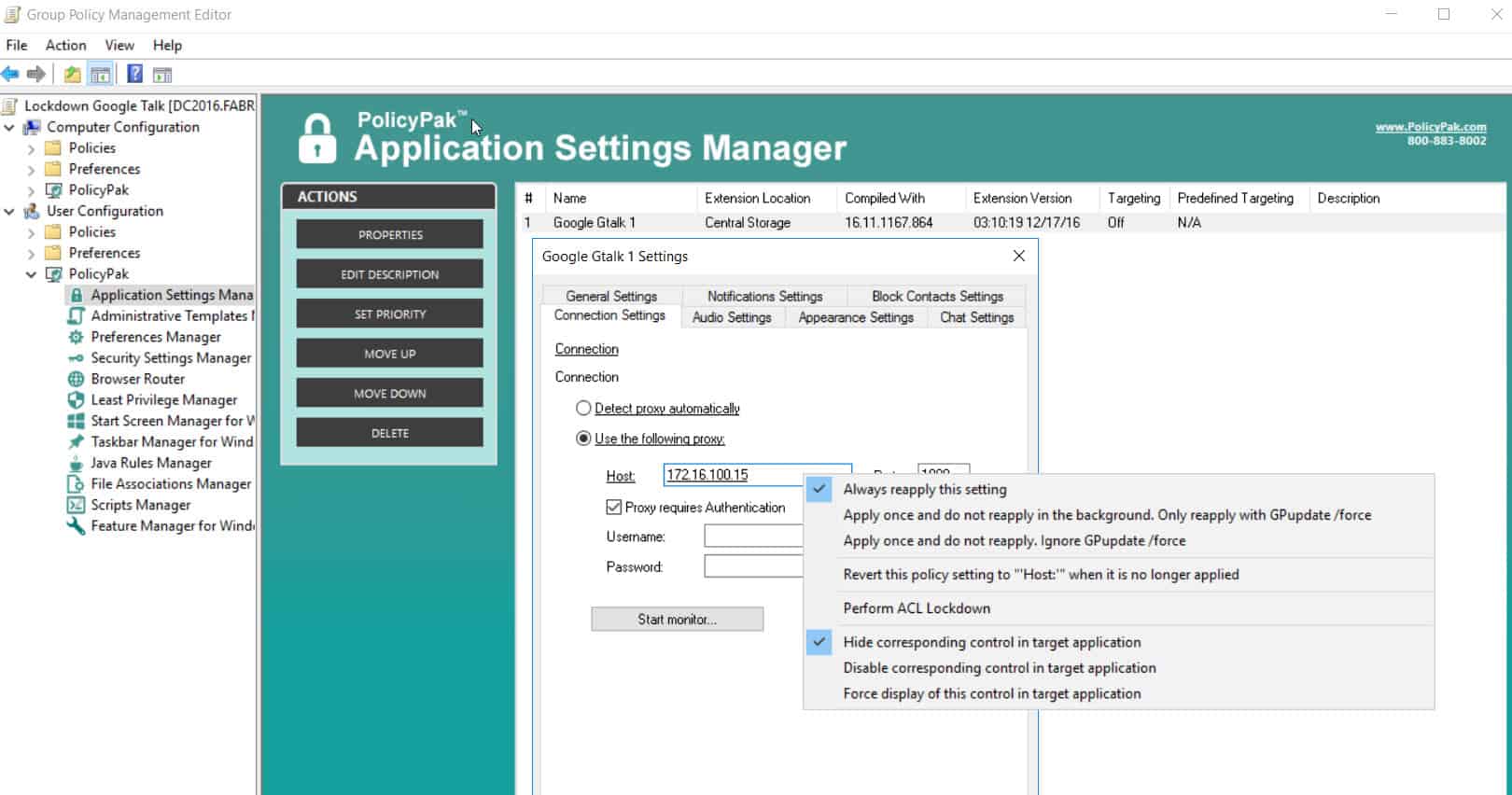This screenshot has width=1512, height=795.
Task: Click the MOVE UP button
Action: 390,354
